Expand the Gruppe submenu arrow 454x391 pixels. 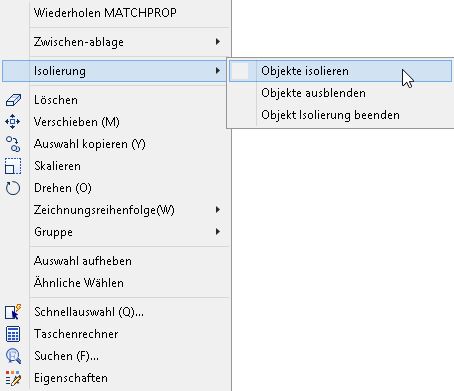(x=218, y=232)
